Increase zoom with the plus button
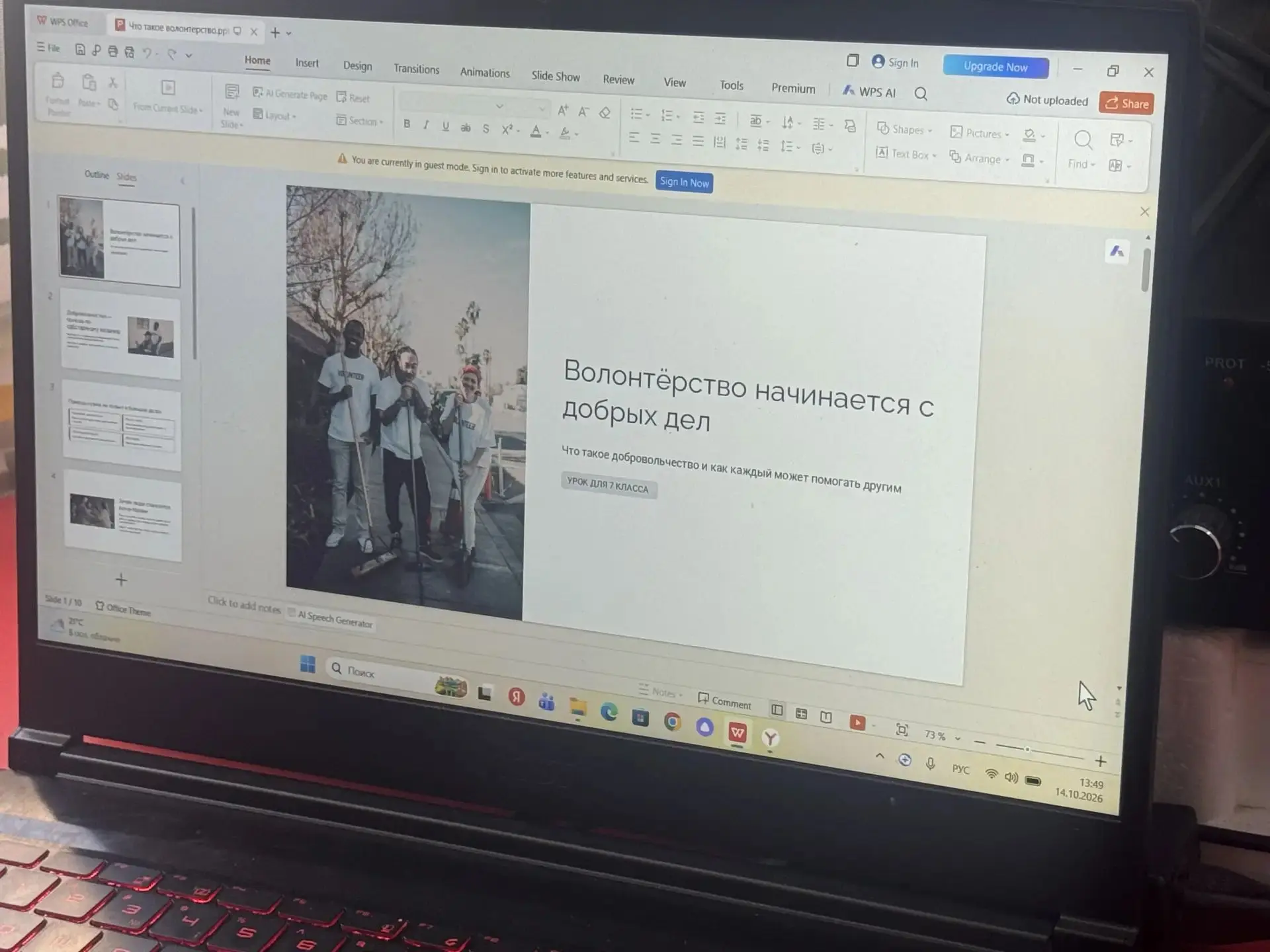Viewport: 1270px width, 952px height. click(1101, 761)
